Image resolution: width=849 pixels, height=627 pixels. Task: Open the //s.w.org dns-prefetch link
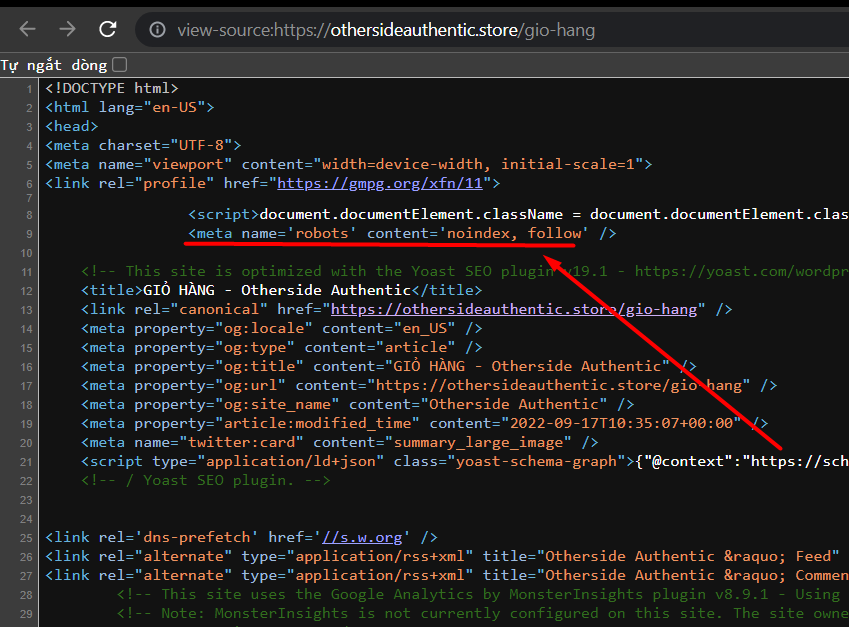coord(362,537)
